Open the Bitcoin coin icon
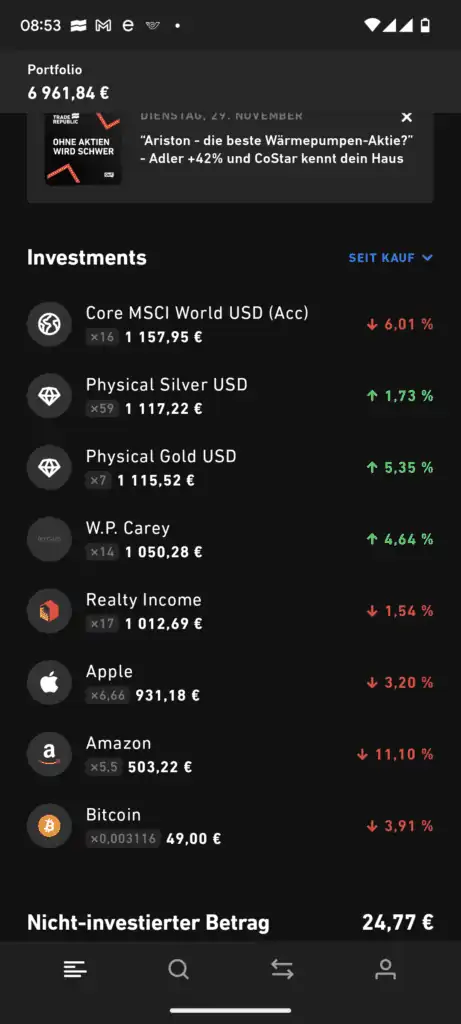 point(49,827)
